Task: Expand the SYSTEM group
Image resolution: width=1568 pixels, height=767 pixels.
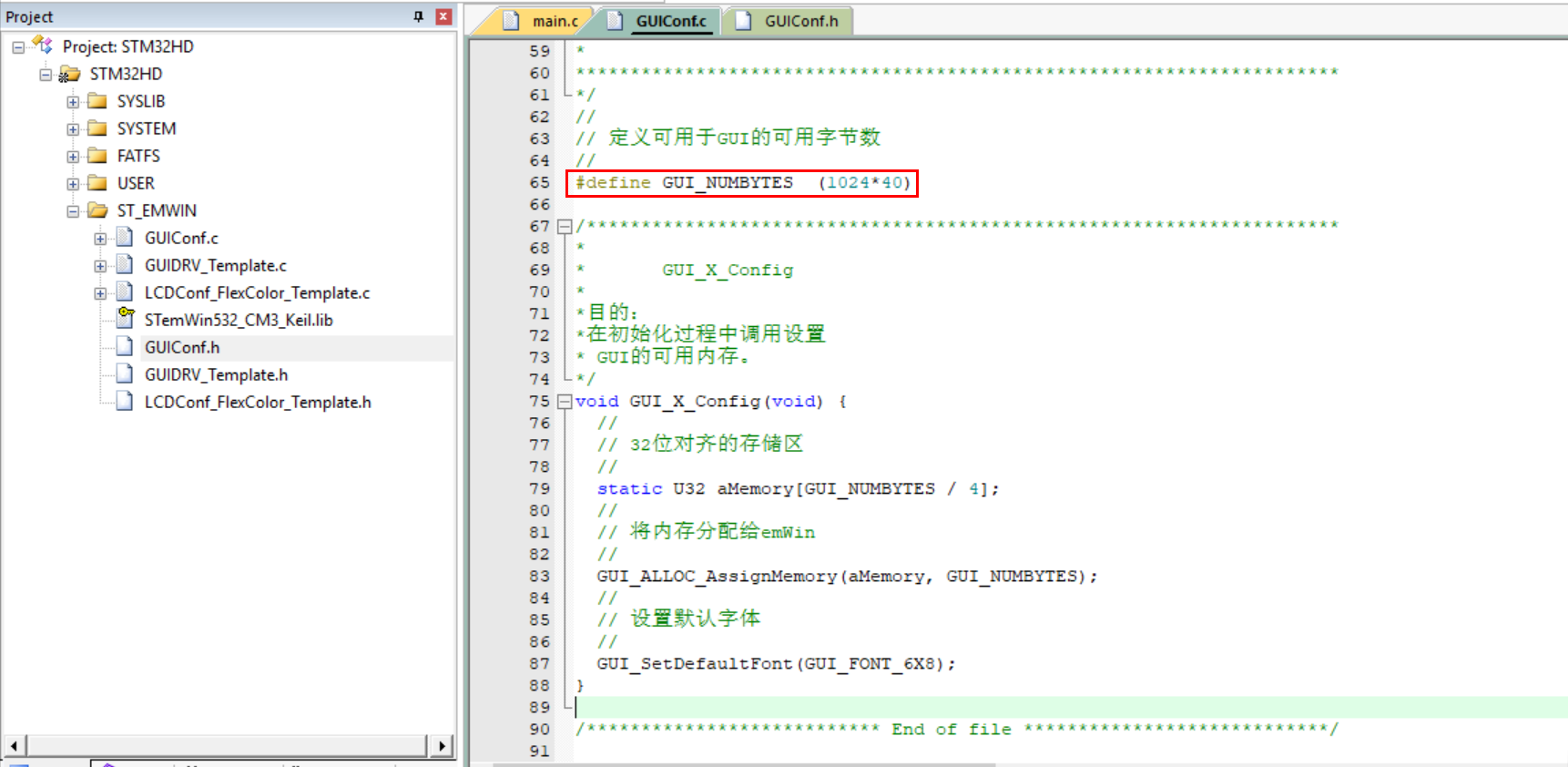Action: click(73, 129)
